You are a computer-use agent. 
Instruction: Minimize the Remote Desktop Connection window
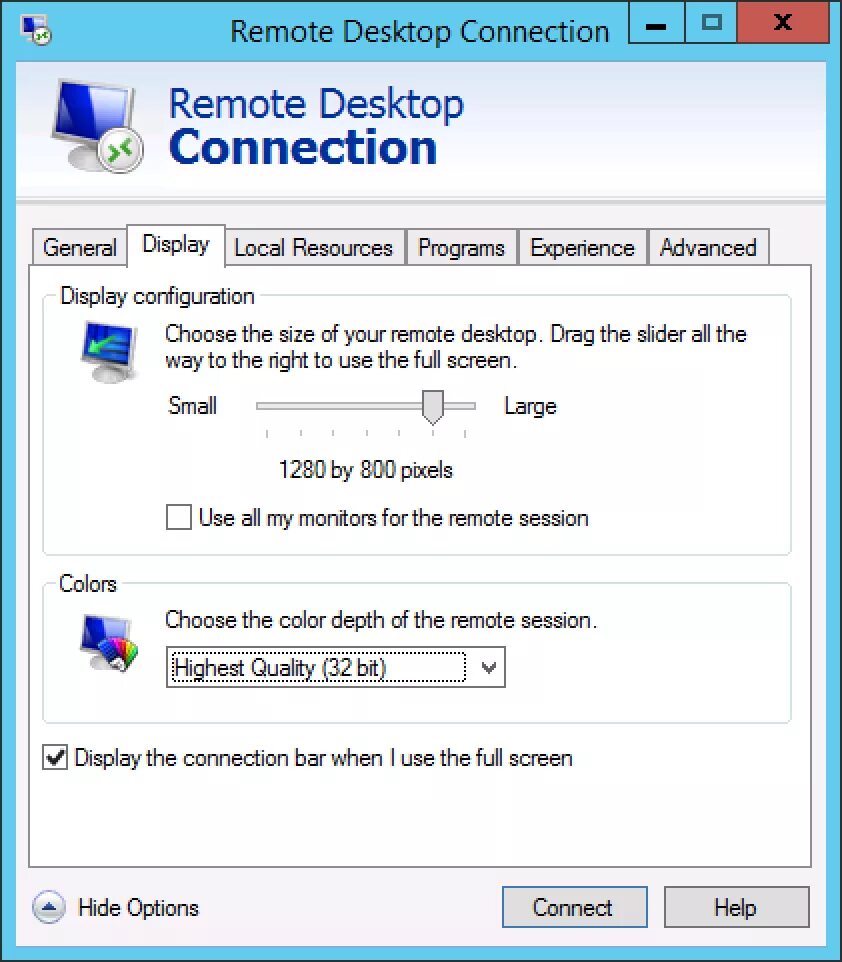657,23
